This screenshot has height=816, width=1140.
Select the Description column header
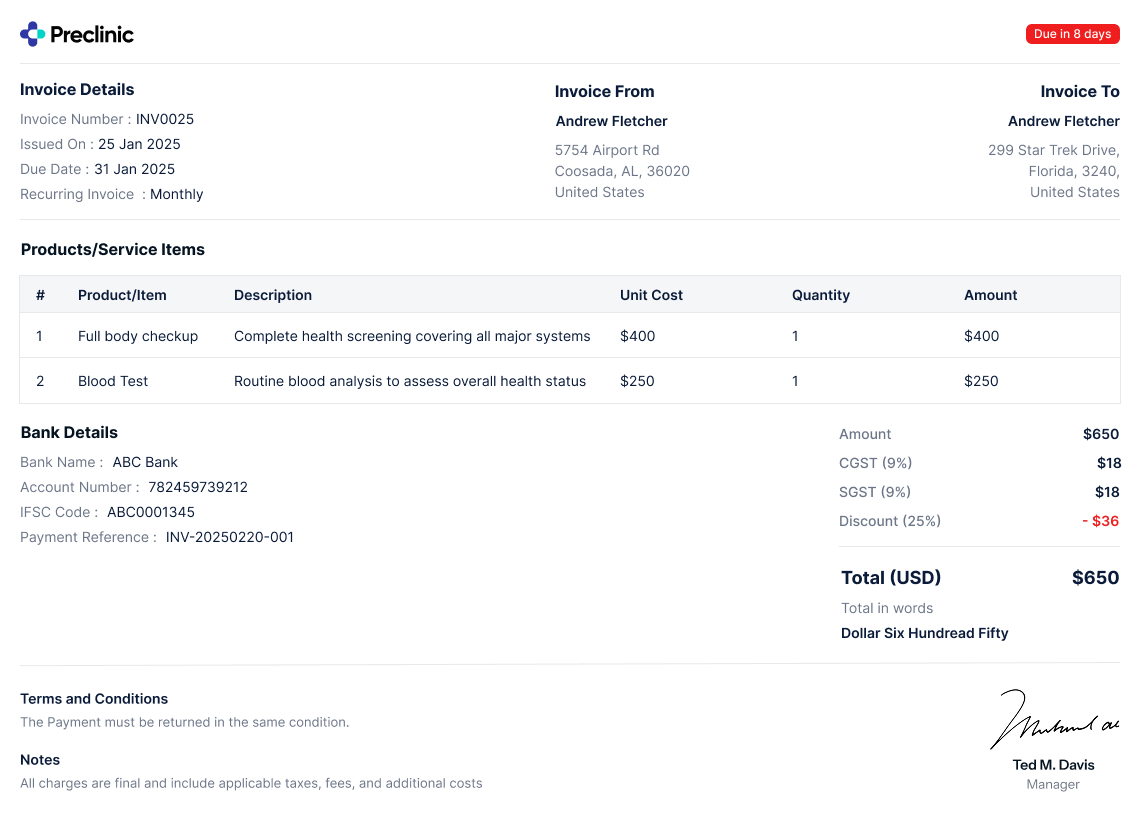(x=273, y=295)
